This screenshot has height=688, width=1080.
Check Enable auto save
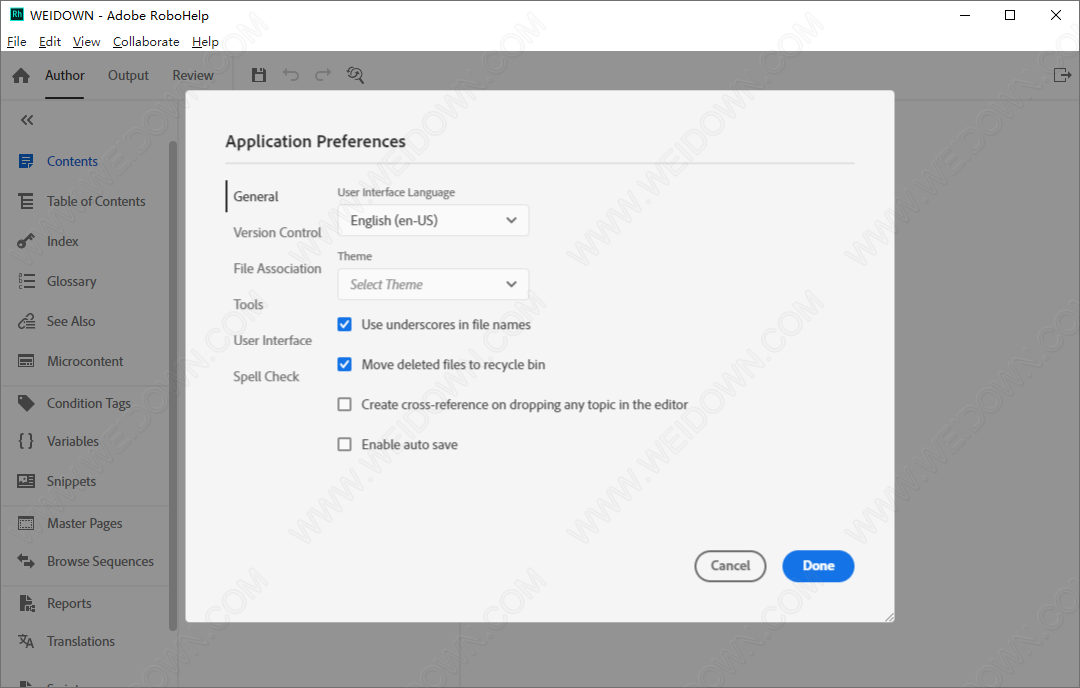(344, 444)
